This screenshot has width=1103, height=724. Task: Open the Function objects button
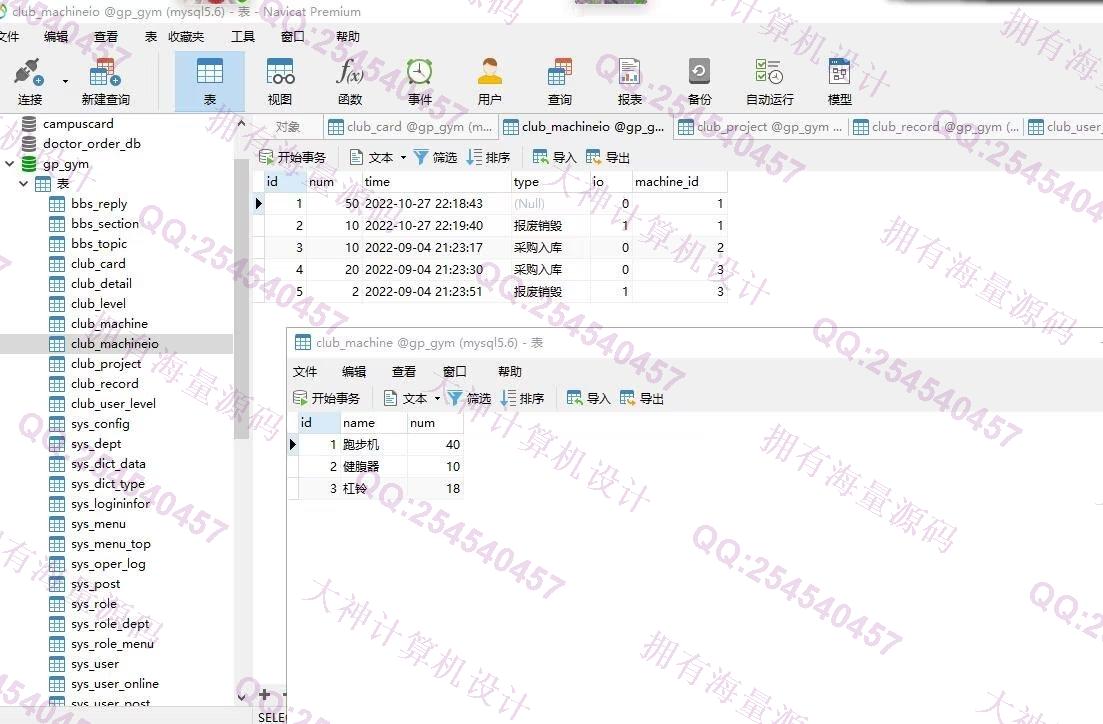[x=350, y=82]
